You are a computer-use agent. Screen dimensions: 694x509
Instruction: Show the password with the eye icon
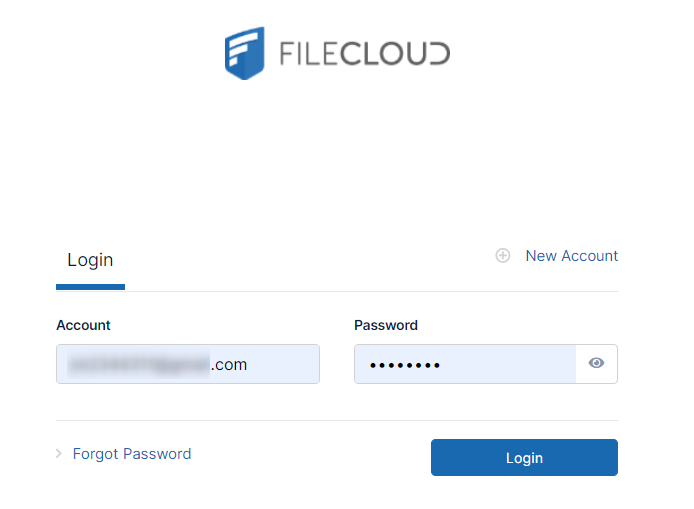pos(597,364)
